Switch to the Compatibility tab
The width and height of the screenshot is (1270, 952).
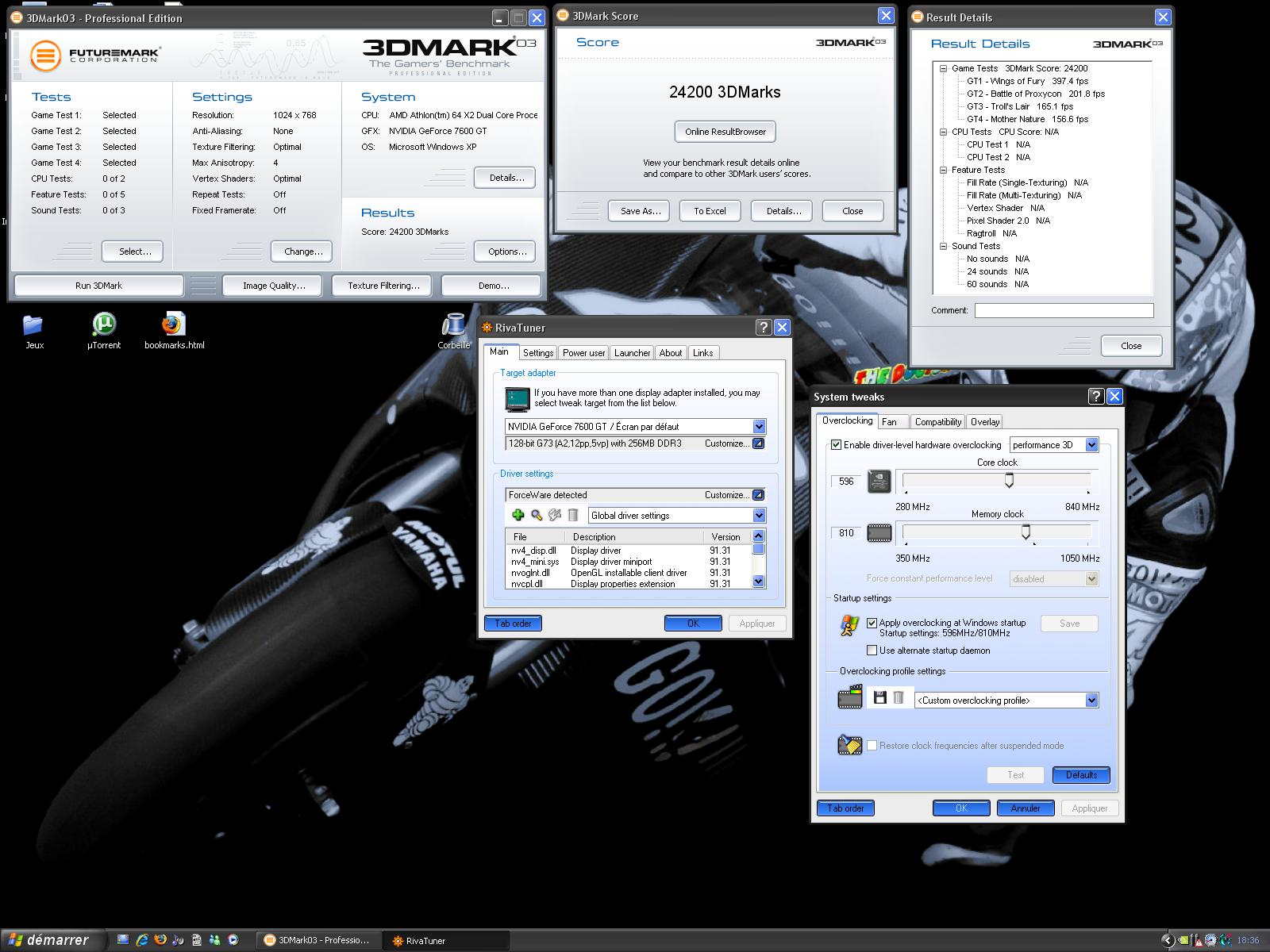(x=937, y=422)
